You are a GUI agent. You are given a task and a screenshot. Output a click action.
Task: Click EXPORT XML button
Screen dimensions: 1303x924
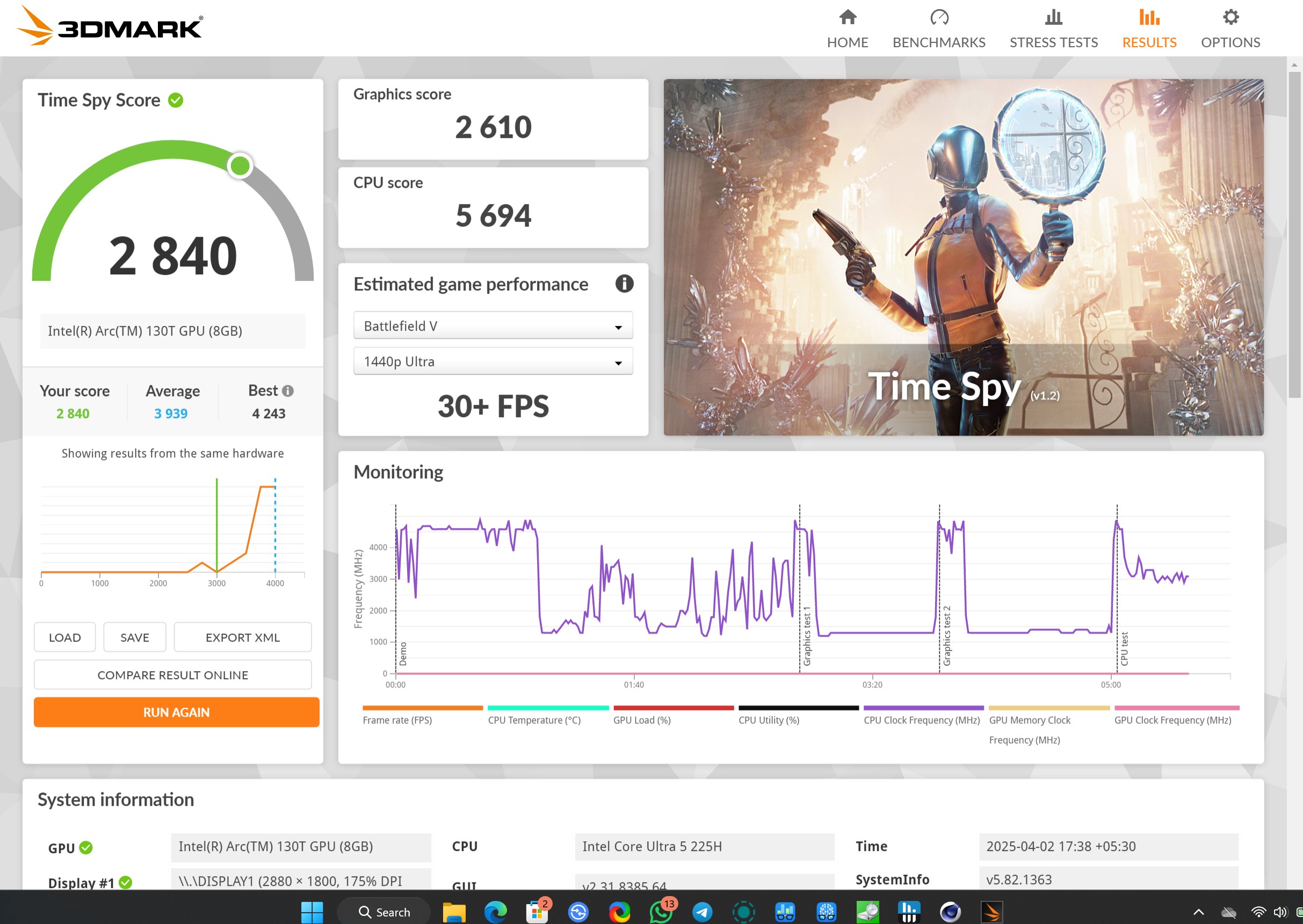tap(242, 637)
